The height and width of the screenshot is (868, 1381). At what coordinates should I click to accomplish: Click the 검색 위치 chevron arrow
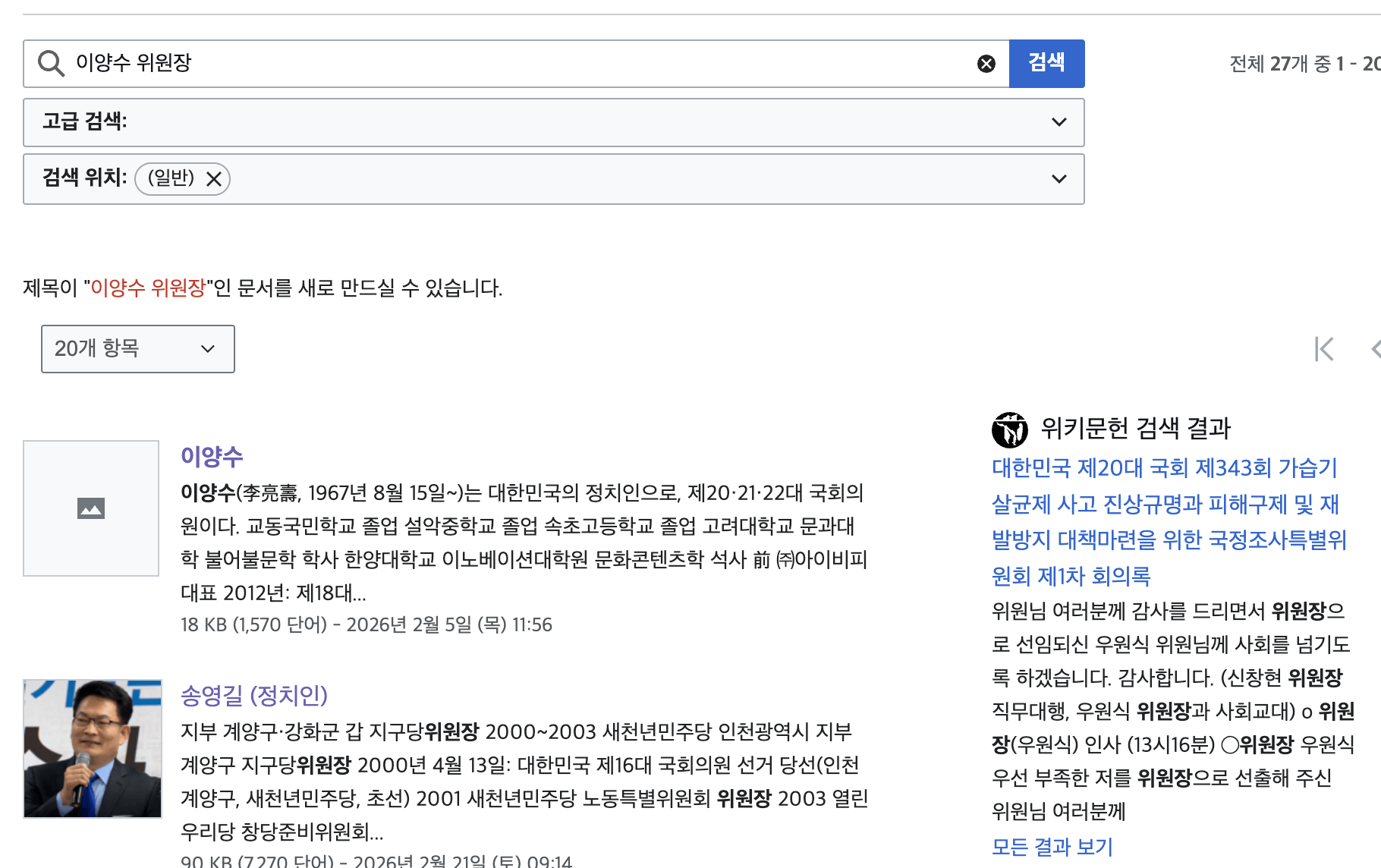pos(1059,179)
